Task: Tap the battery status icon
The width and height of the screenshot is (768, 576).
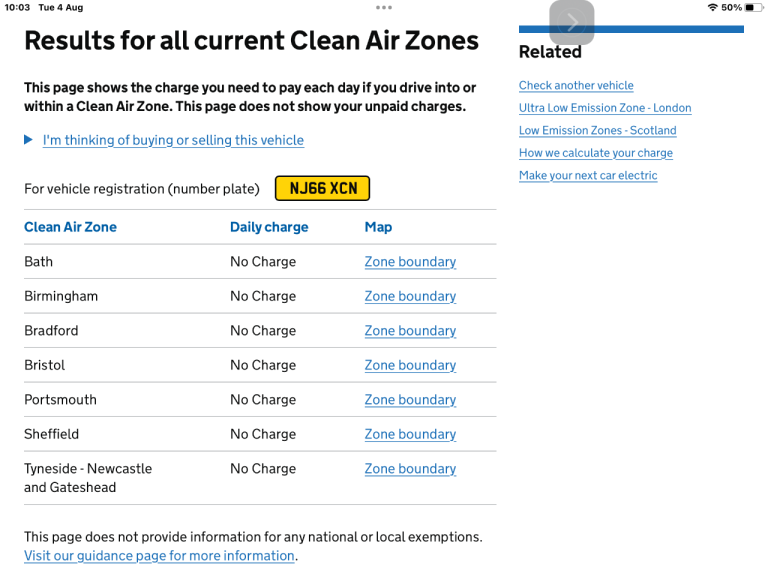Action: pos(753,7)
